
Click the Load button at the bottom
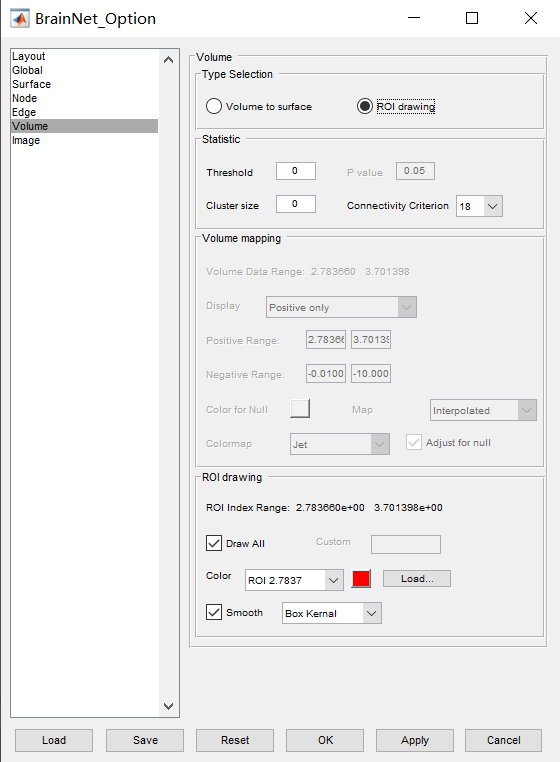pyautogui.click(x=54, y=740)
